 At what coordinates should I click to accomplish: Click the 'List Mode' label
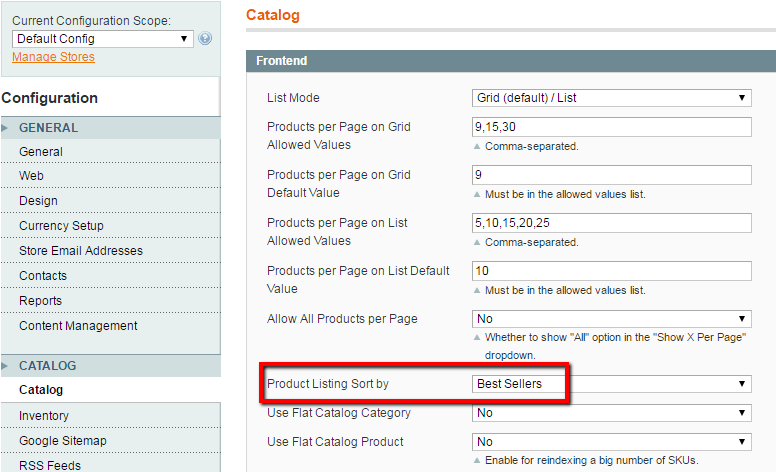[293, 98]
